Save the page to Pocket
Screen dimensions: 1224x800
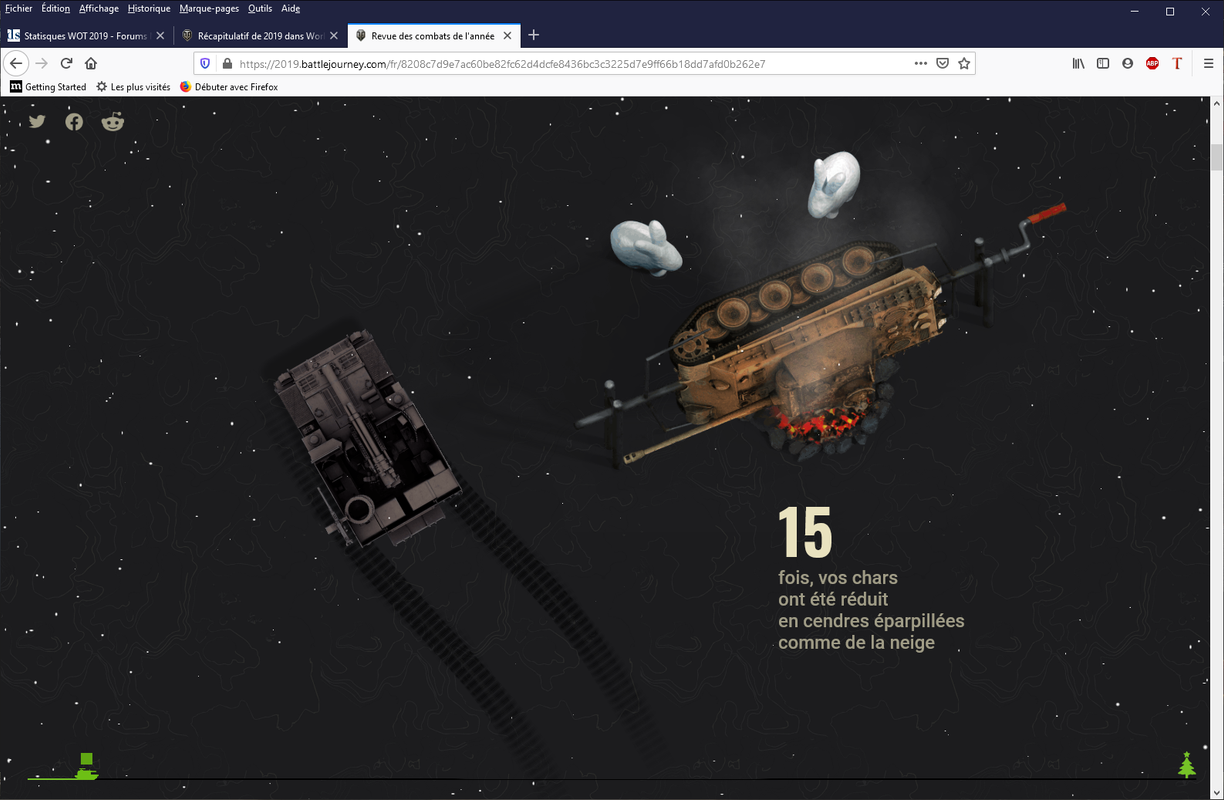coord(942,63)
